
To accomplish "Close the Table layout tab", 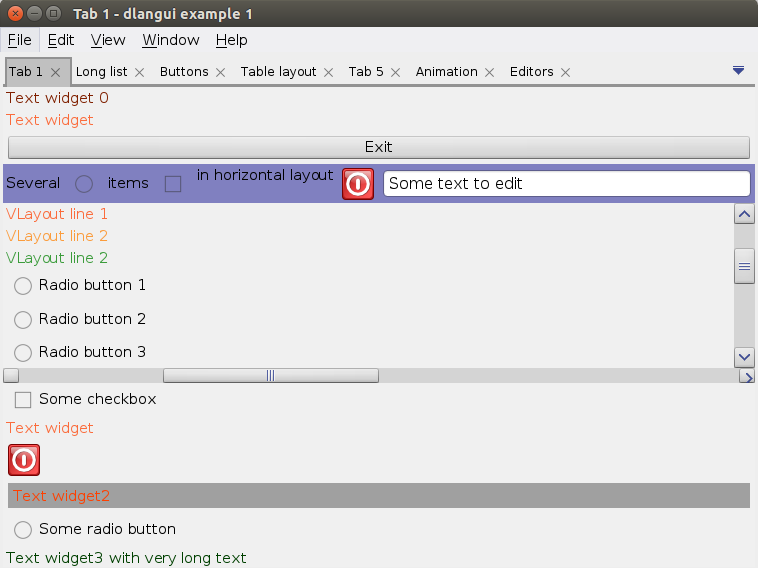I will point(328,72).
